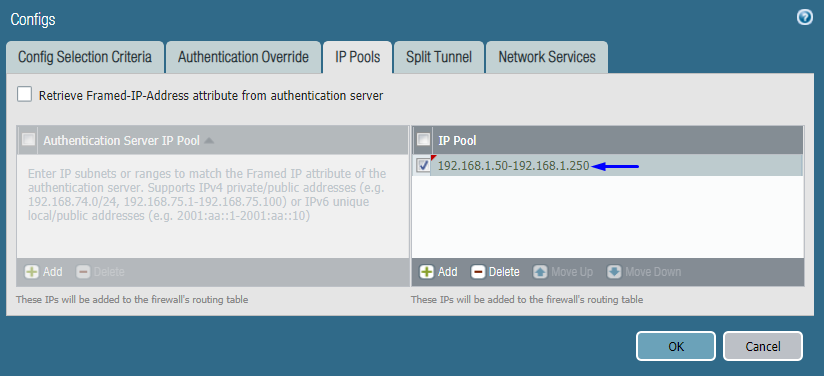
Task: Move the IP Pool entry up
Action: [563, 272]
